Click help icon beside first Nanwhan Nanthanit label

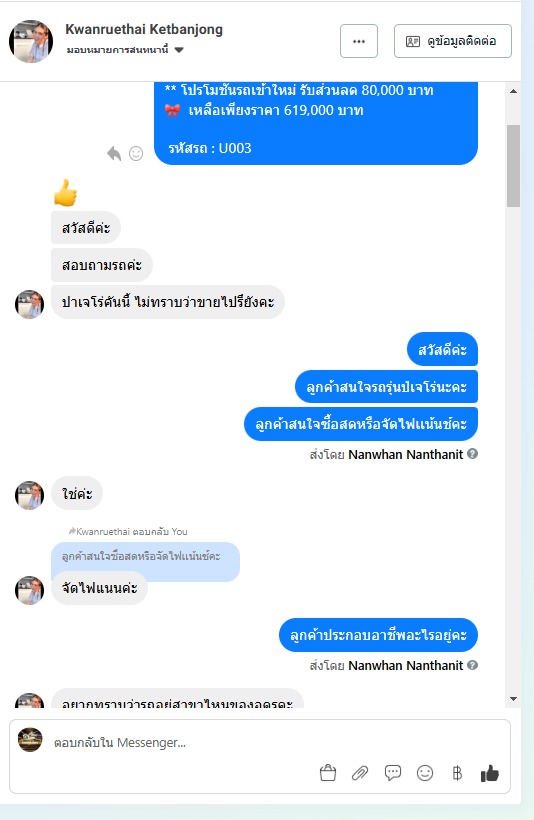[x=472, y=454]
